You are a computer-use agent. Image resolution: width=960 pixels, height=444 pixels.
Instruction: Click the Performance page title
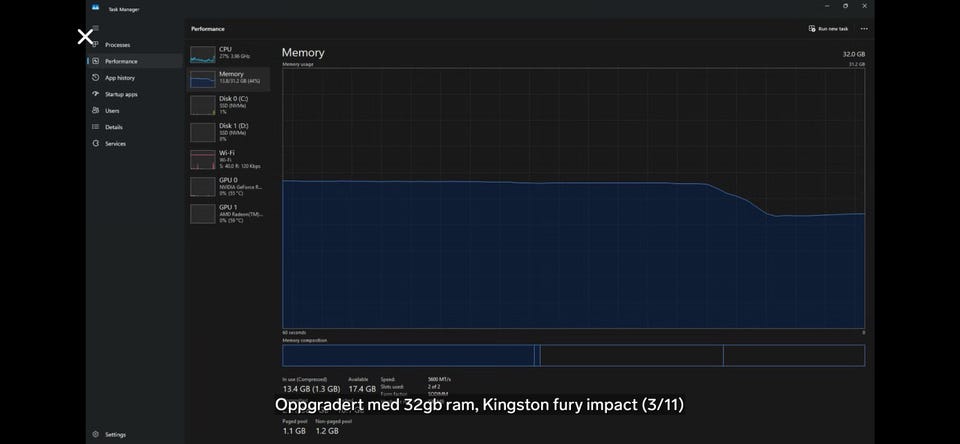208,29
